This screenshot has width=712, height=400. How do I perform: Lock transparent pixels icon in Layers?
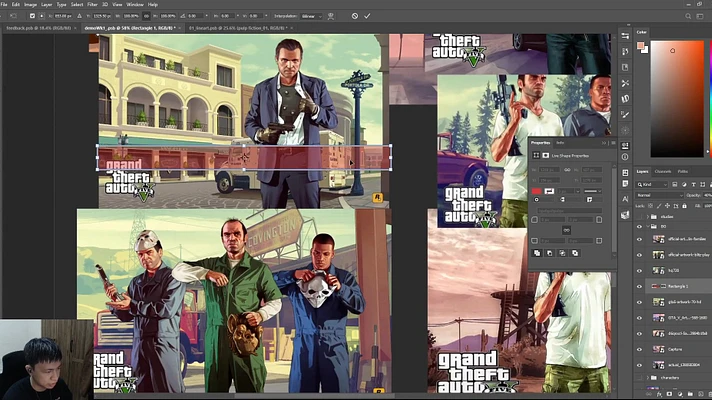[x=650, y=206]
